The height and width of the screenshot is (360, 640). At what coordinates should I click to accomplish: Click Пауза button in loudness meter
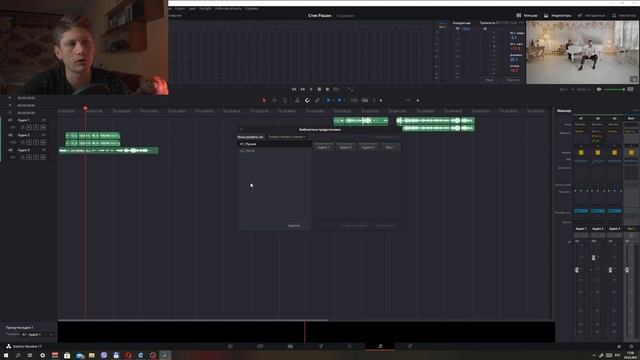coord(489,80)
